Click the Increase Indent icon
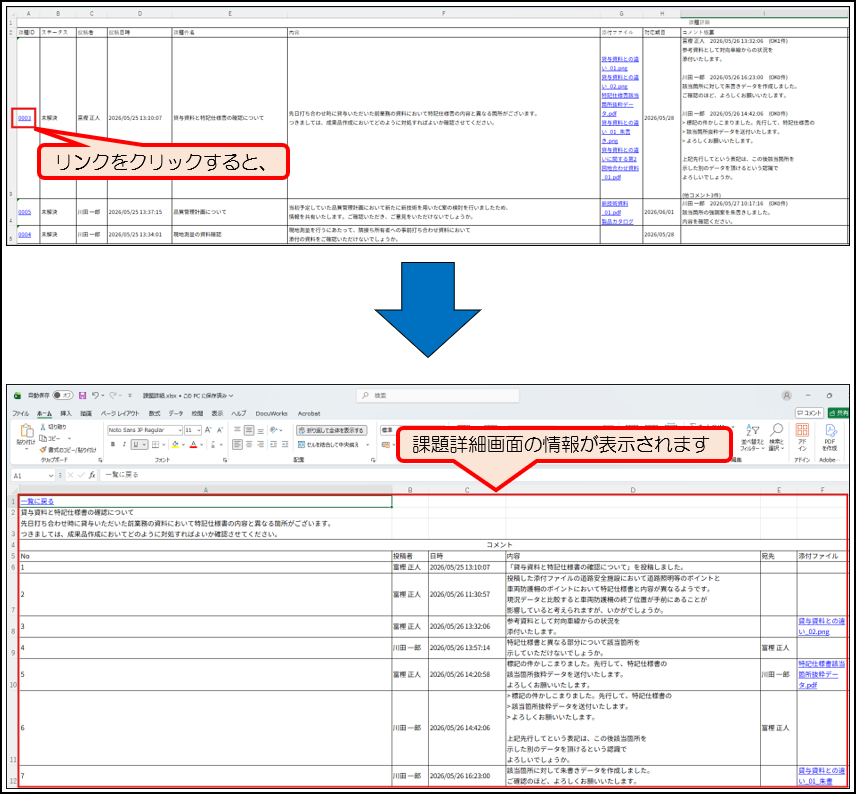This screenshot has width=856, height=794. coord(285,445)
